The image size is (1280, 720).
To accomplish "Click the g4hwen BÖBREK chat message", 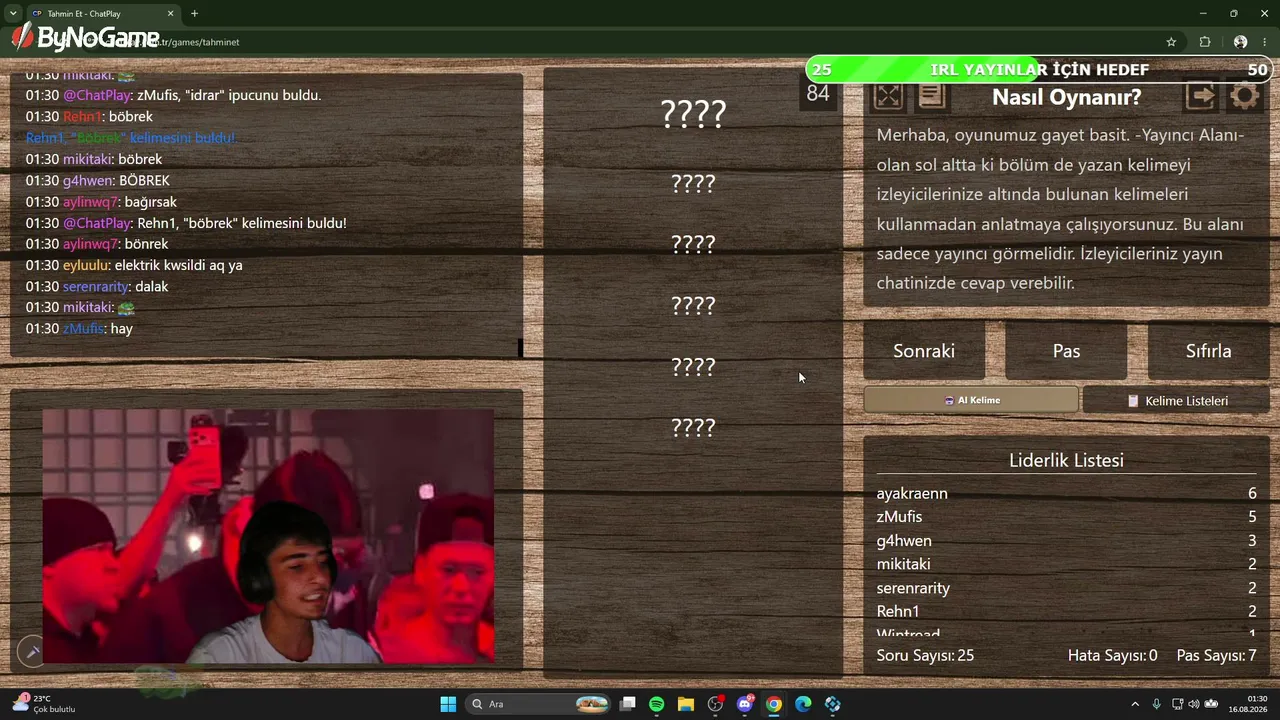I will click(97, 180).
